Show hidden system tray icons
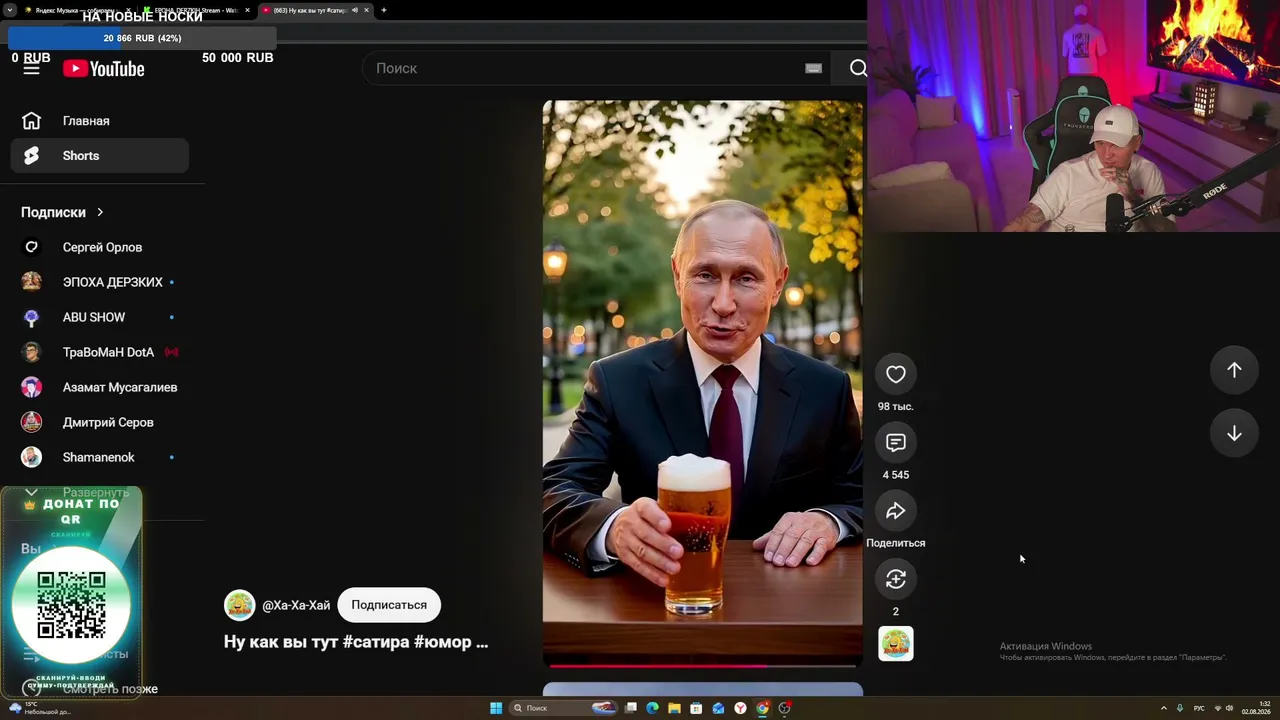The width and height of the screenshot is (1280, 720). click(x=1163, y=708)
